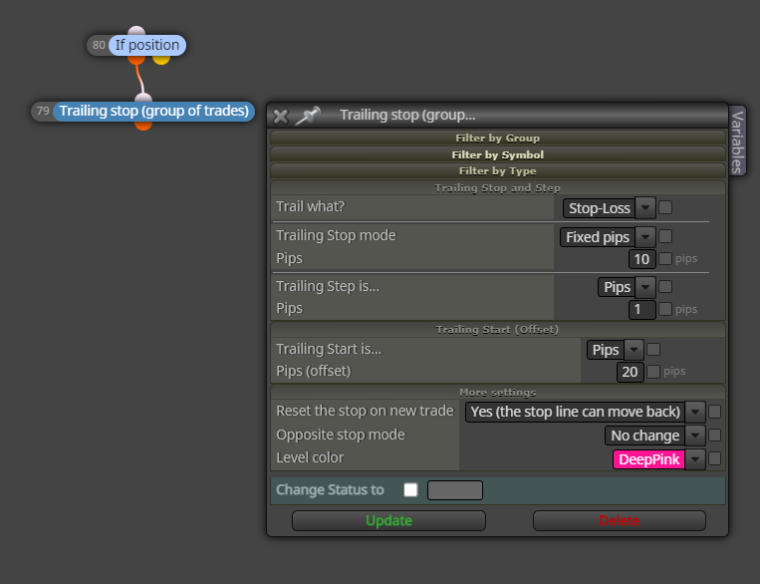This screenshot has width=760, height=584.
Task: Click the green Update button
Action: (389, 521)
